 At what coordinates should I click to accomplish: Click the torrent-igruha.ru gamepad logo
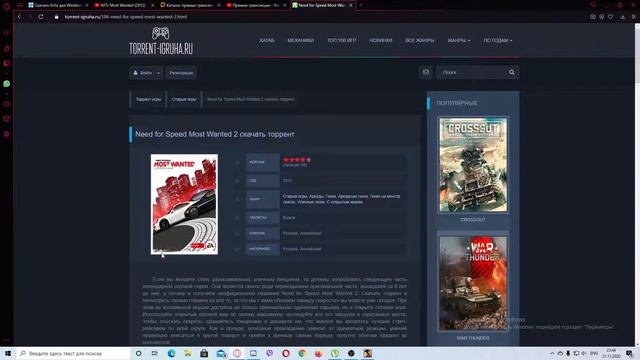tap(161, 41)
